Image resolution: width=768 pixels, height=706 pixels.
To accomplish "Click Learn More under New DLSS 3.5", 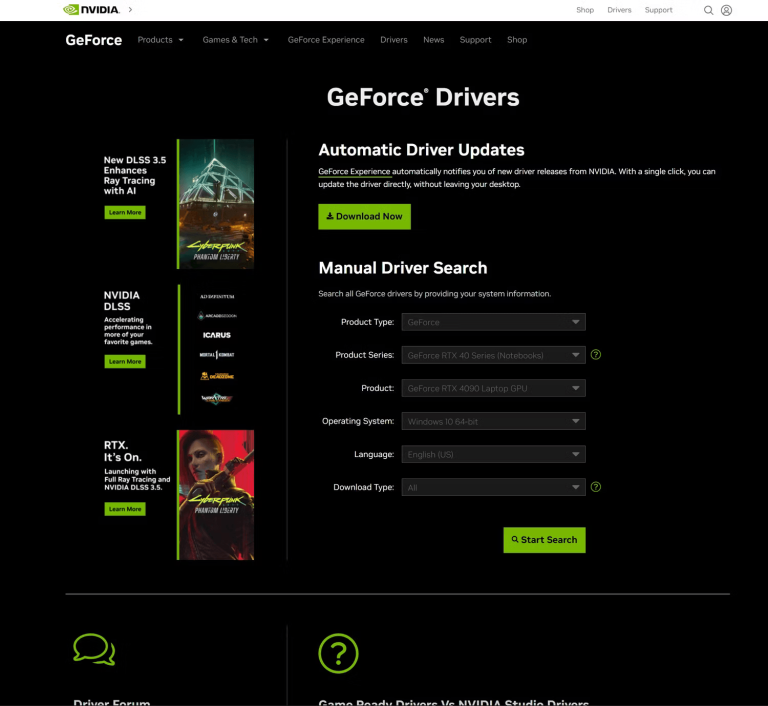I will point(125,213).
